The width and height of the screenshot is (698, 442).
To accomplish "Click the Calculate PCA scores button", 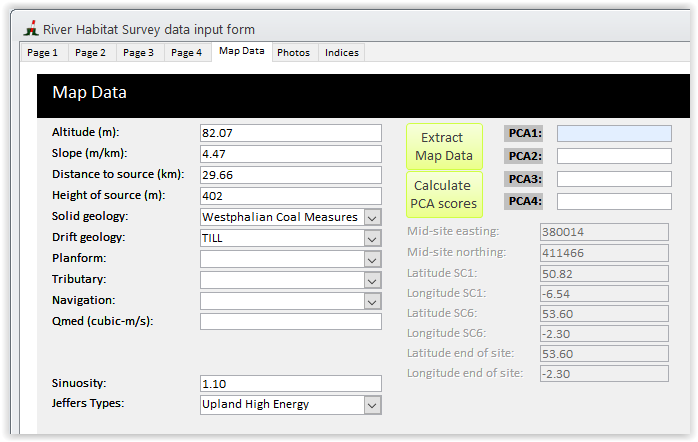I will point(444,195).
